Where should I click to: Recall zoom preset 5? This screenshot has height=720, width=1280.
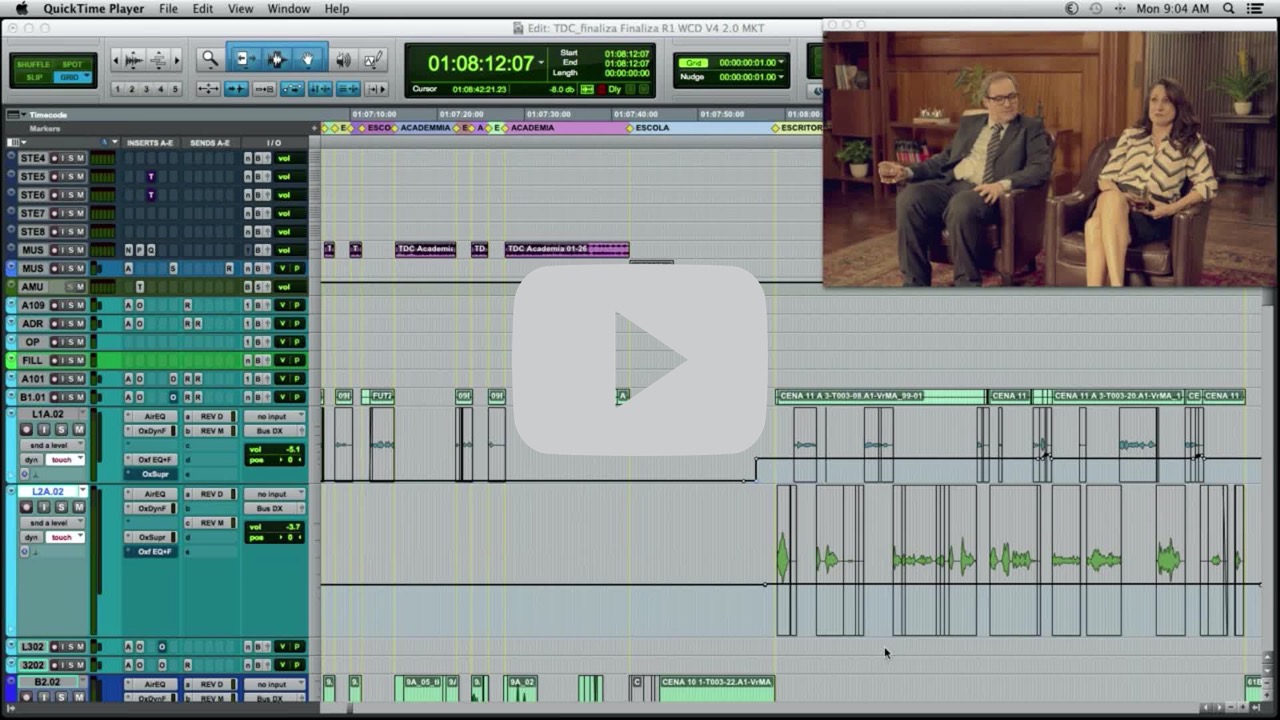175,89
